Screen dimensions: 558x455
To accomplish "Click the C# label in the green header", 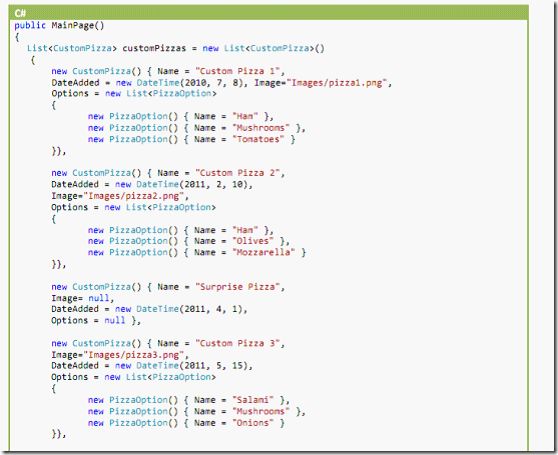I will coord(20,13).
